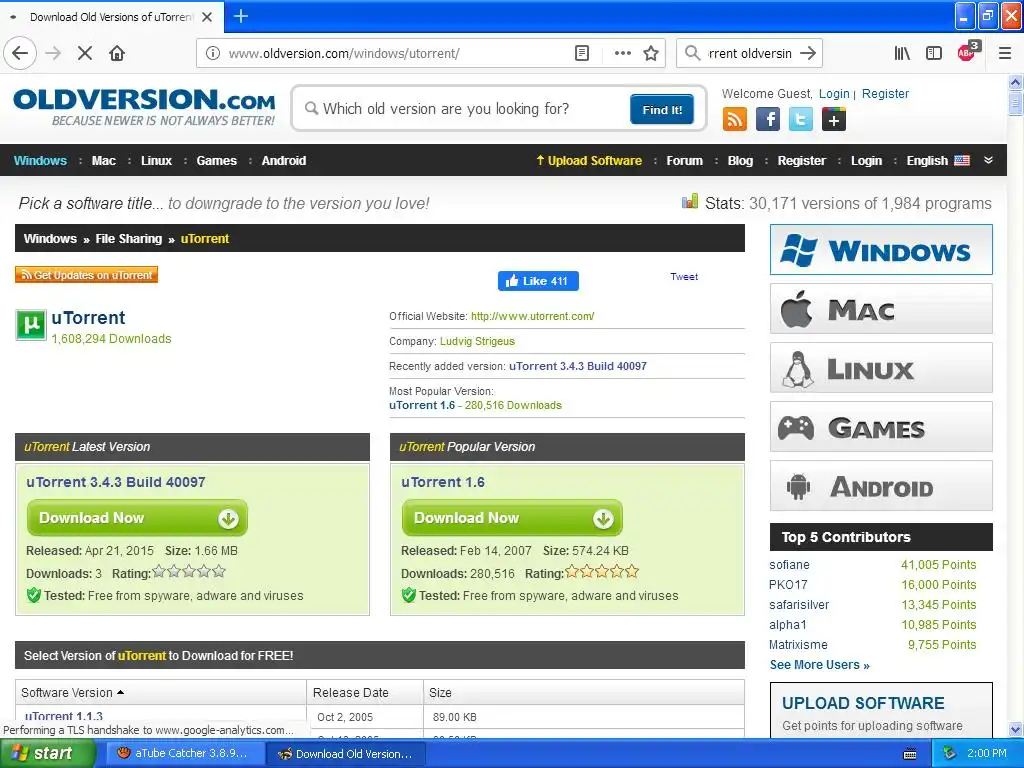1024x768 pixels.
Task: Click the uTorrent green logo icon
Action: (x=31, y=325)
